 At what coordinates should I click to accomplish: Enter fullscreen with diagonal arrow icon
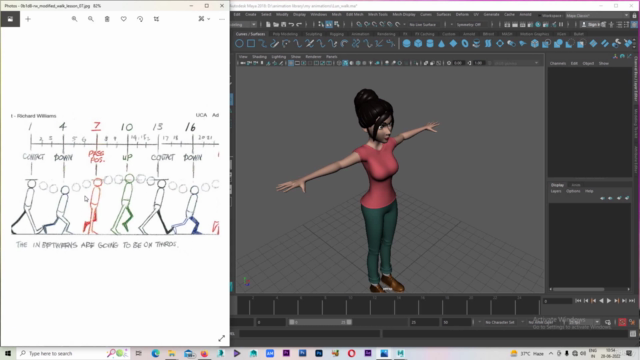(x=222, y=338)
